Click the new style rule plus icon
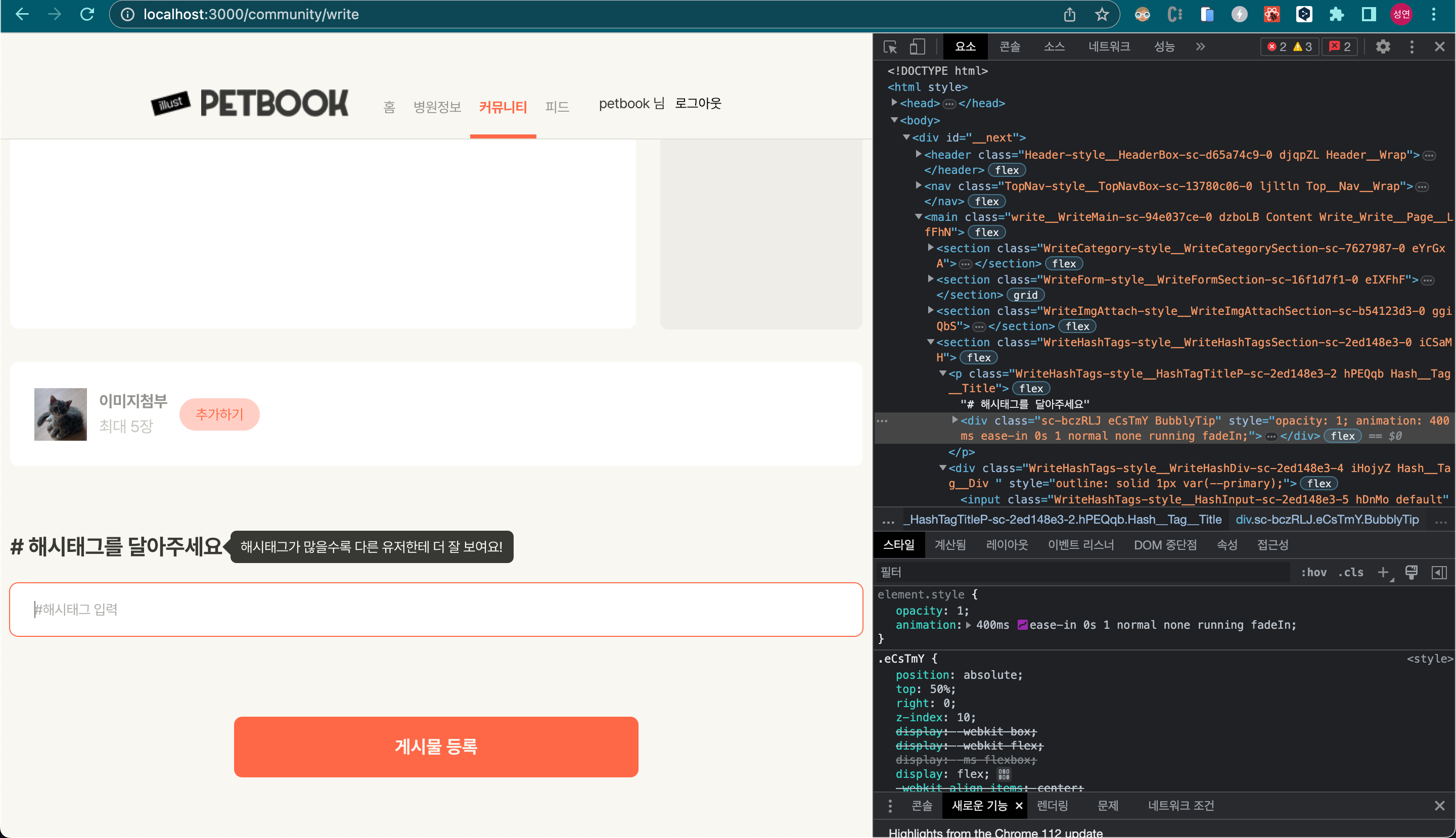 [1382, 572]
